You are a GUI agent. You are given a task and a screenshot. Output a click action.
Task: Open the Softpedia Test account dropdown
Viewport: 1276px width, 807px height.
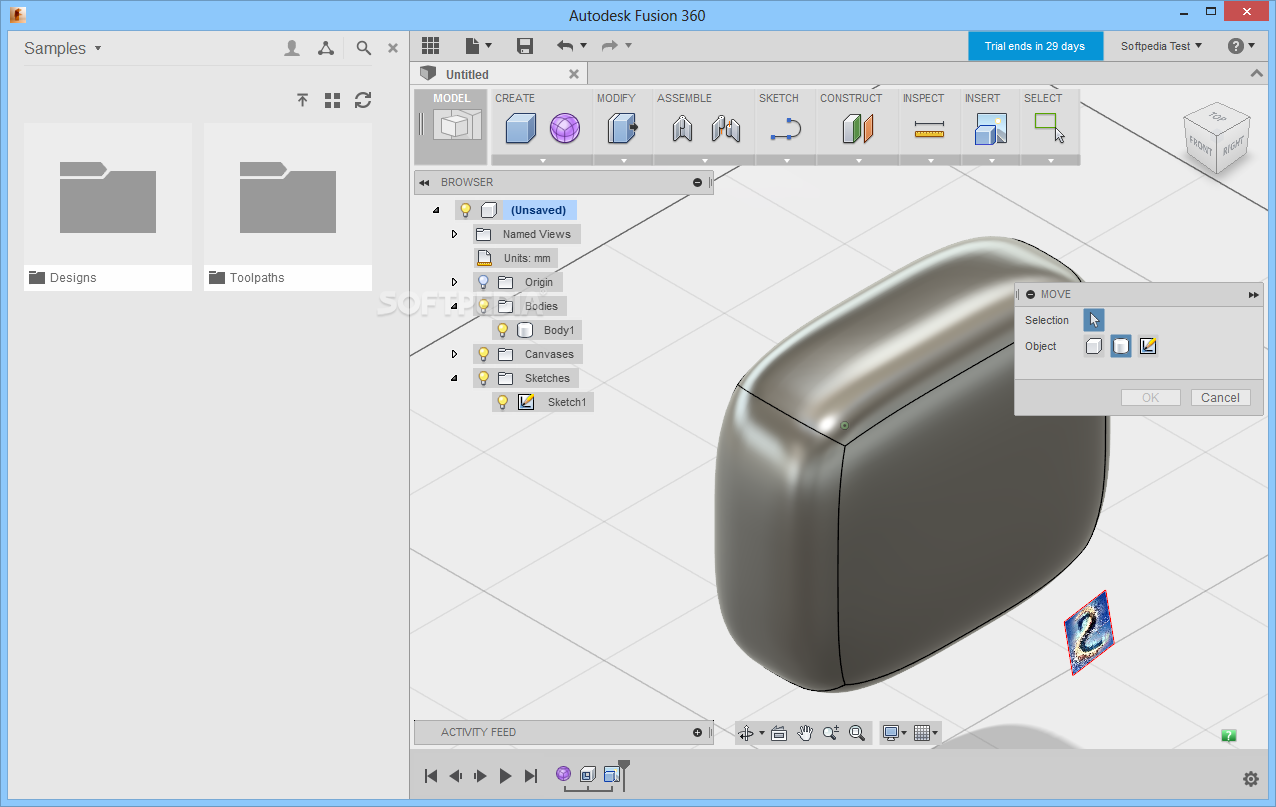click(x=1161, y=46)
